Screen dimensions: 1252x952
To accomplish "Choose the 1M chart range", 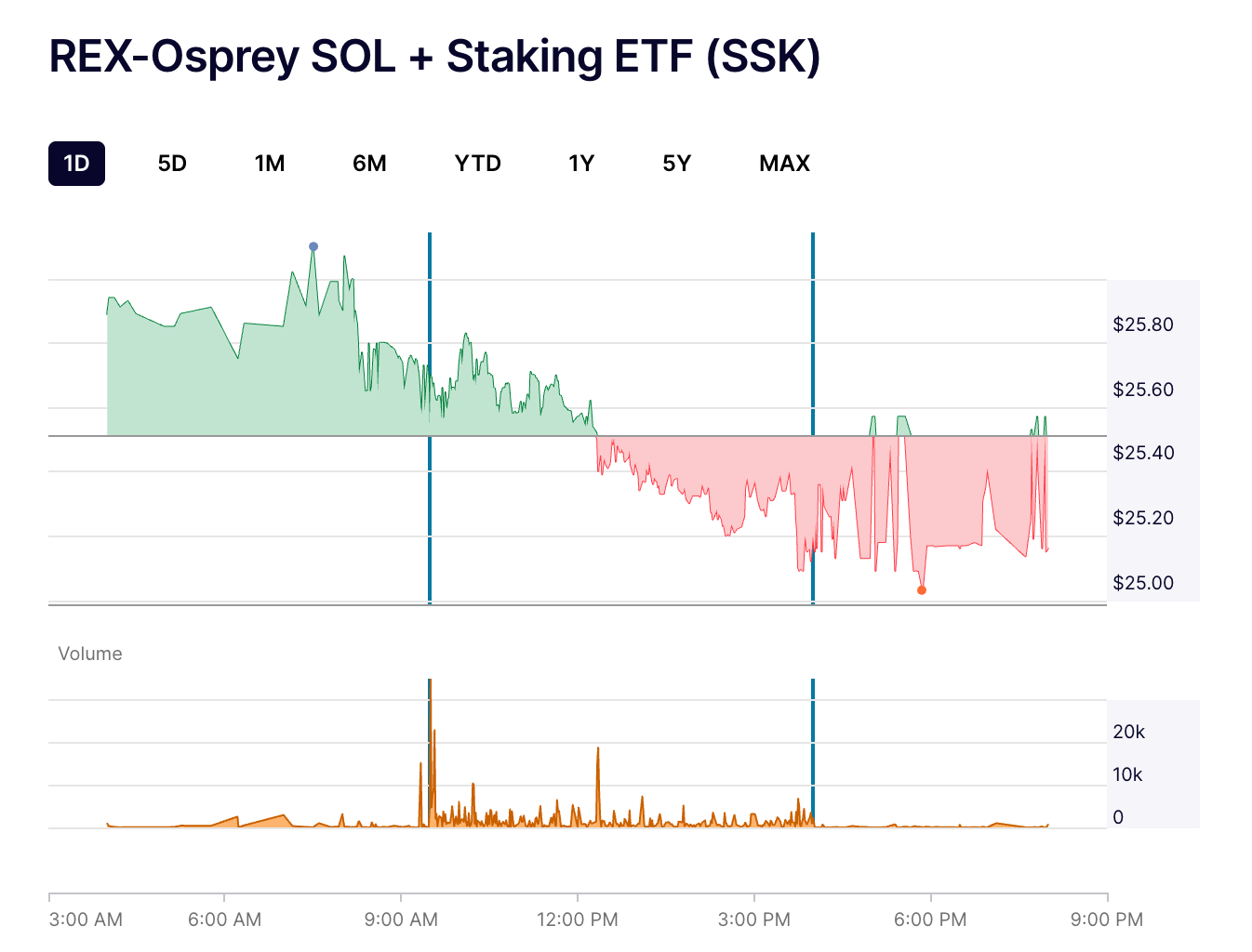I will tap(270, 164).
